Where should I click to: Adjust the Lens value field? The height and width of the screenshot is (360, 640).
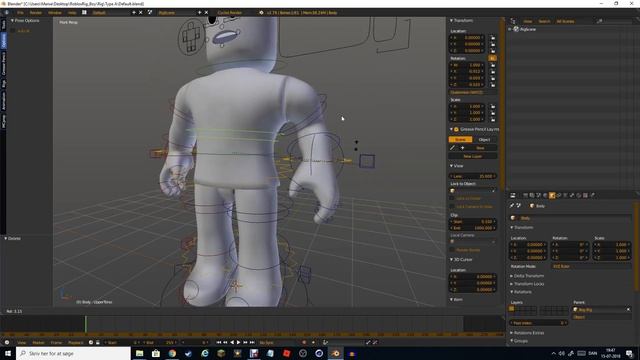[473, 176]
